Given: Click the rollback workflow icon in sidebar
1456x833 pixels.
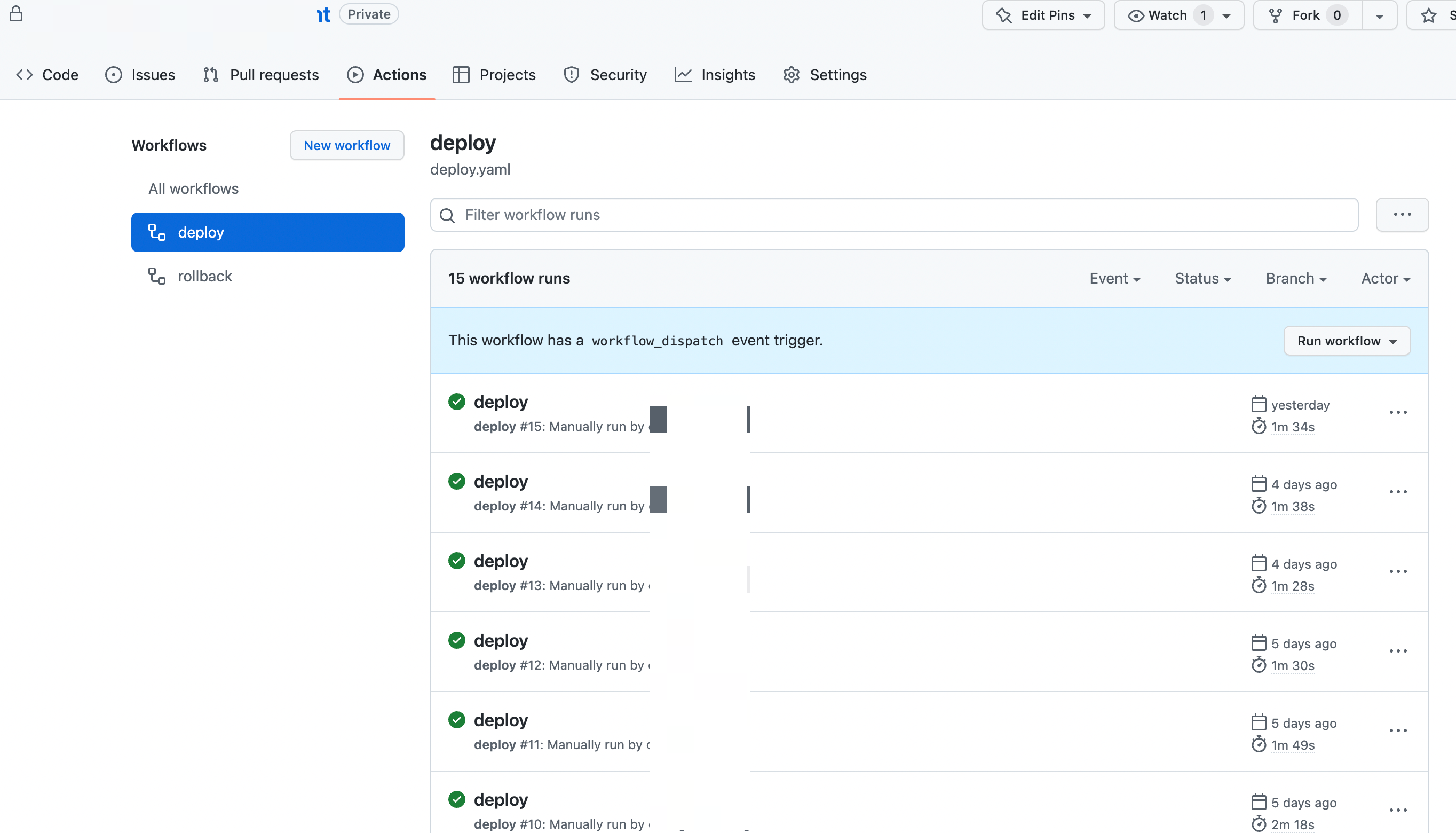Looking at the screenshot, I should [156, 277].
